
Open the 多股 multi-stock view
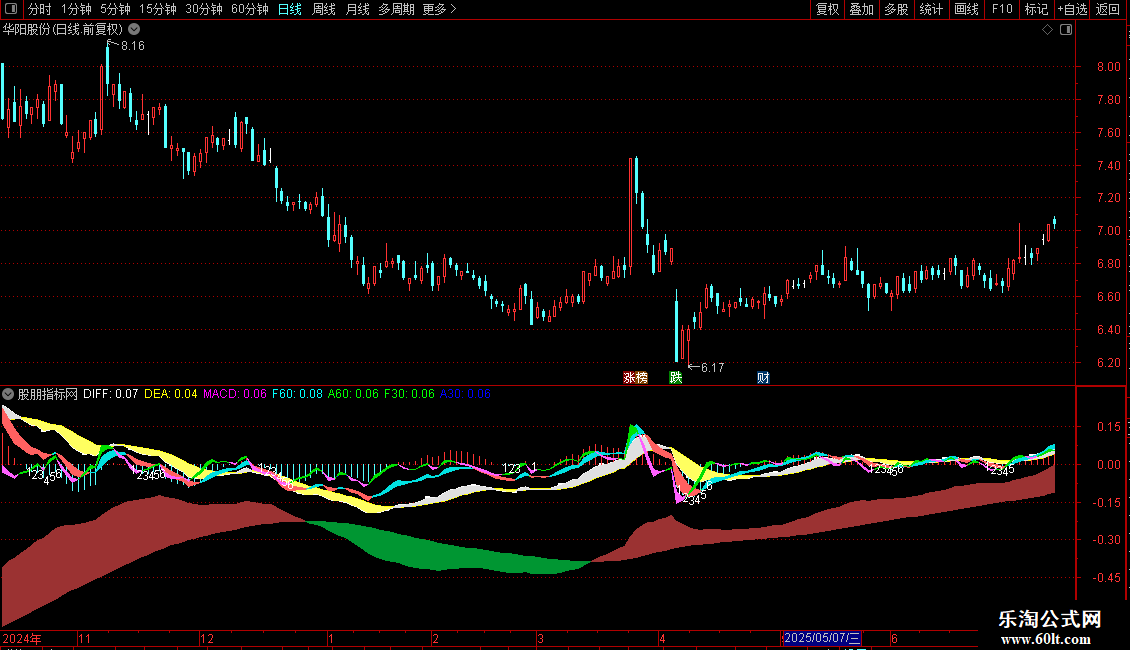point(897,9)
